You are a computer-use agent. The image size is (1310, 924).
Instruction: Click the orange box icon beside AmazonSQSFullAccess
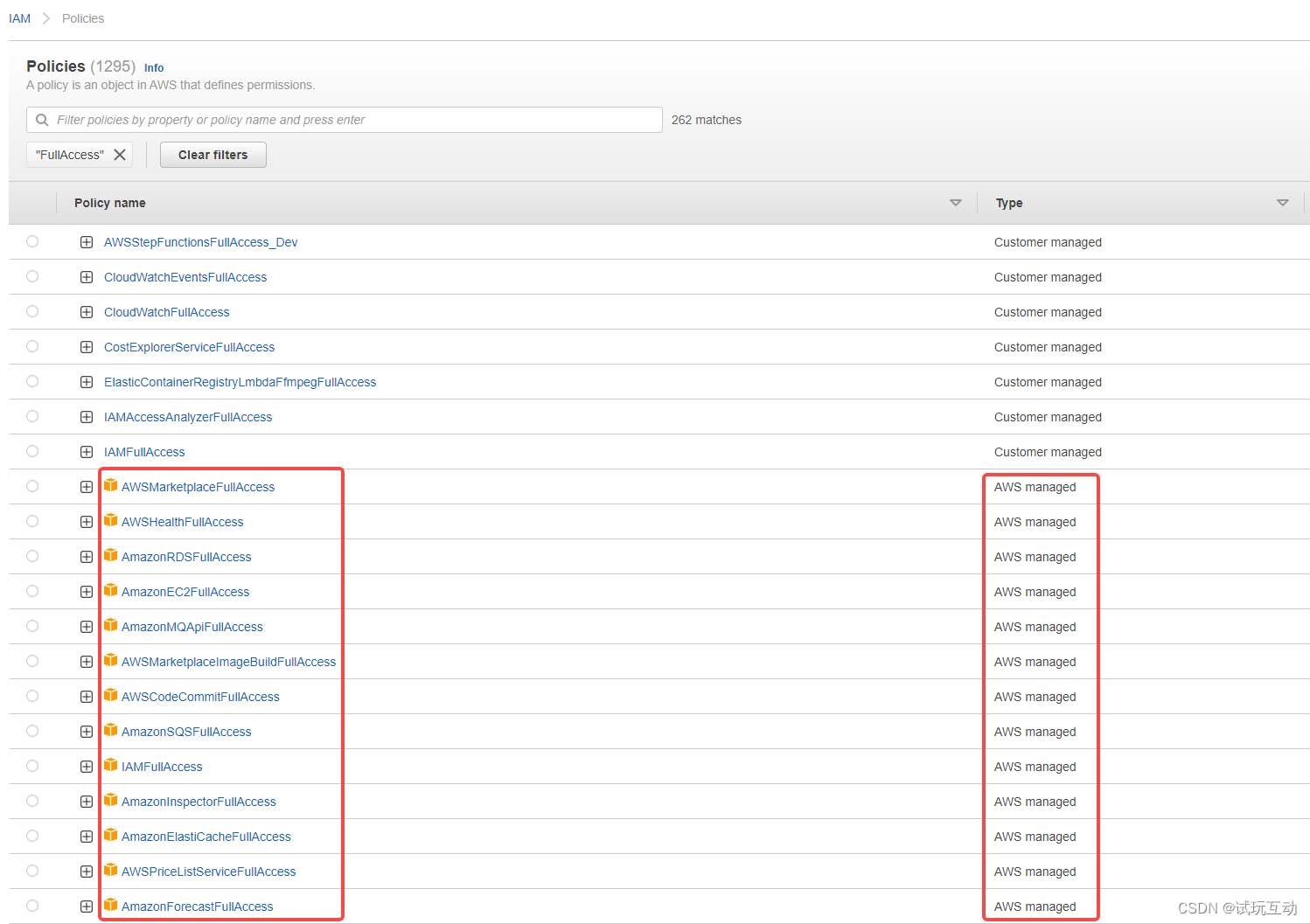point(111,730)
